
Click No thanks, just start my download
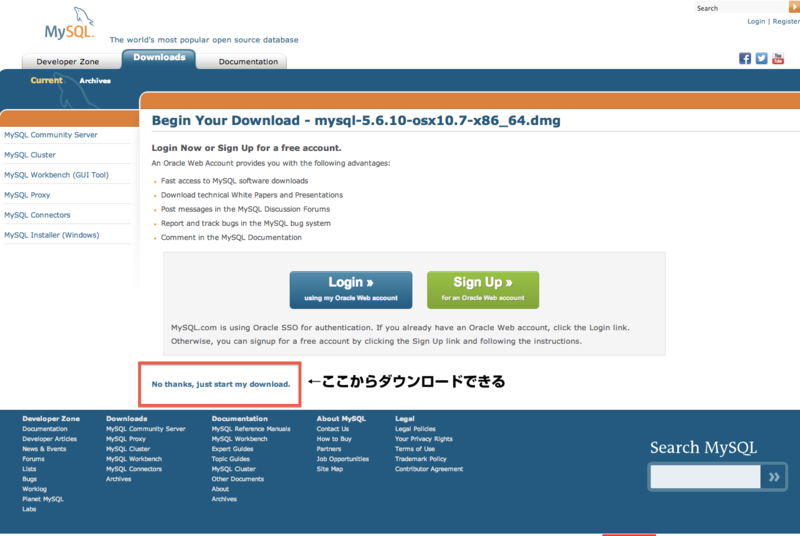(221, 384)
